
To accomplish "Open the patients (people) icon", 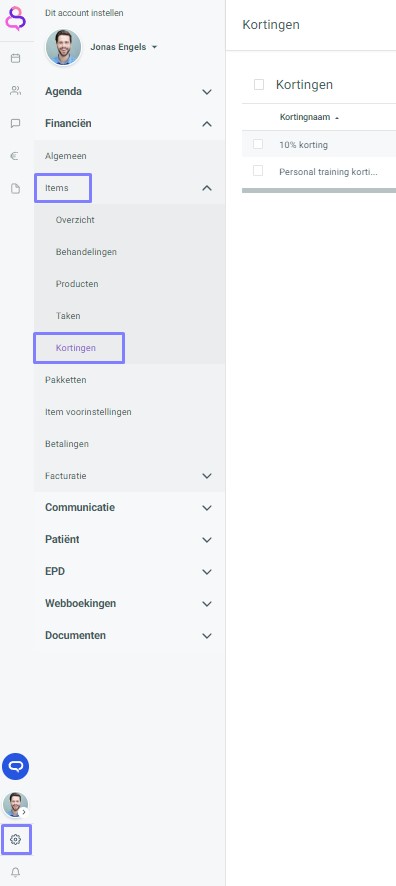I will [x=16, y=90].
